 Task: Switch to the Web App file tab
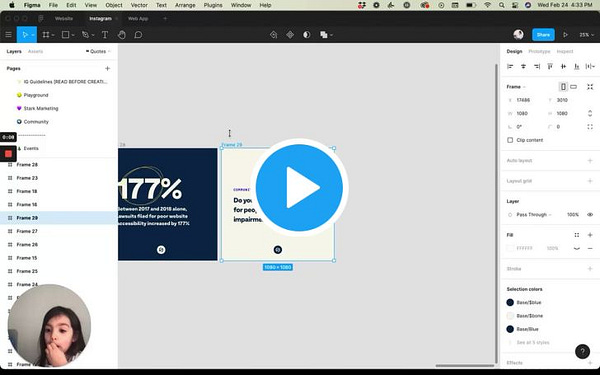[138, 18]
